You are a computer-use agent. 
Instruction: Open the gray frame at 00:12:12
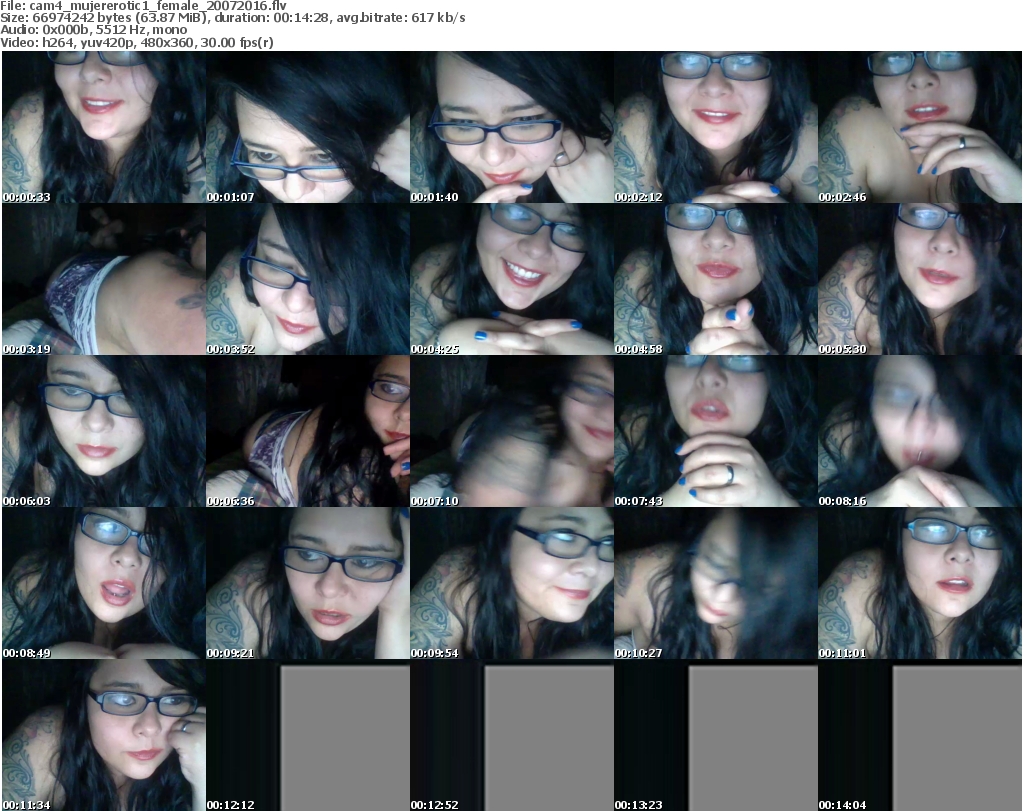click(308, 736)
